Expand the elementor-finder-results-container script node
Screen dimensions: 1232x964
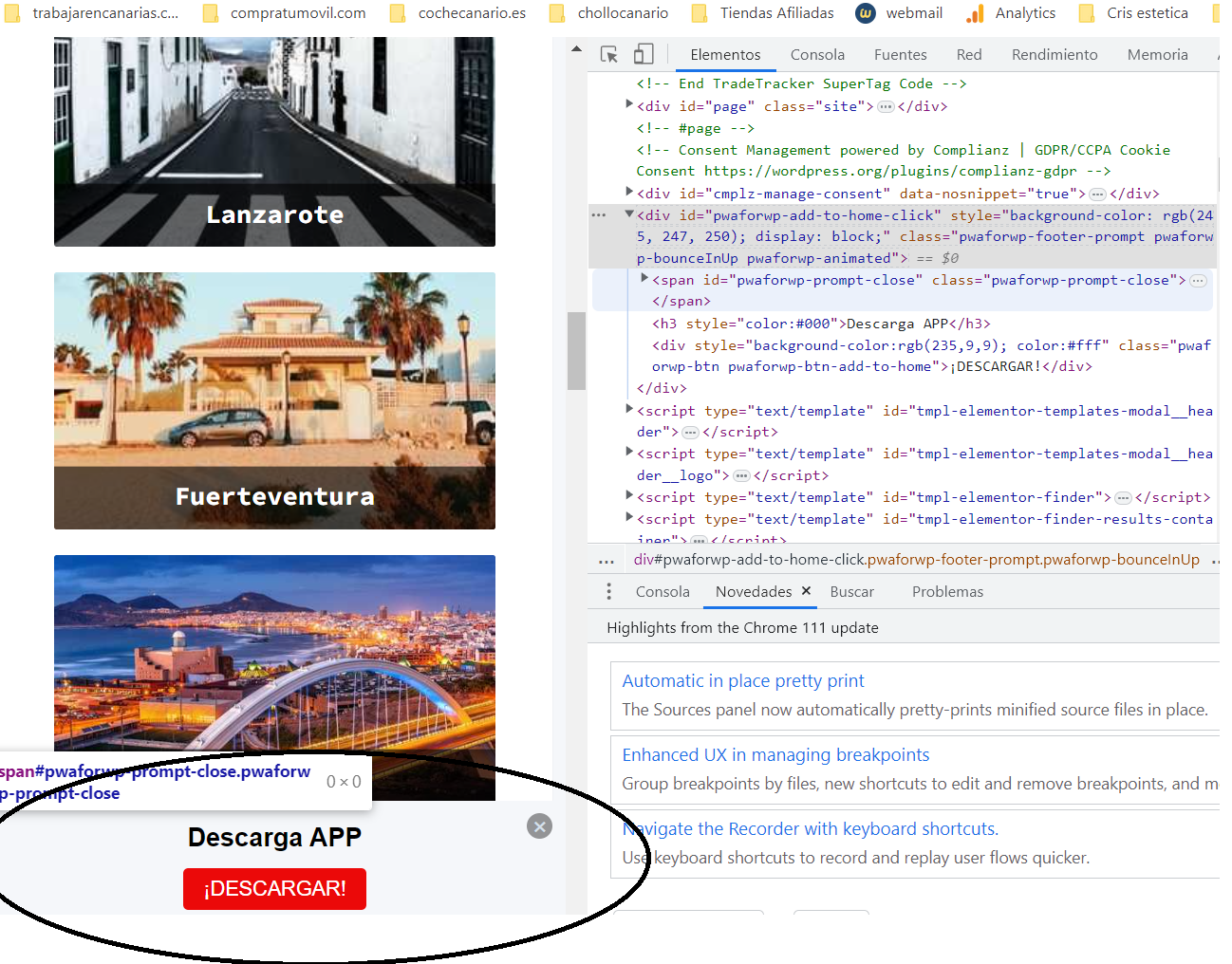[628, 517]
